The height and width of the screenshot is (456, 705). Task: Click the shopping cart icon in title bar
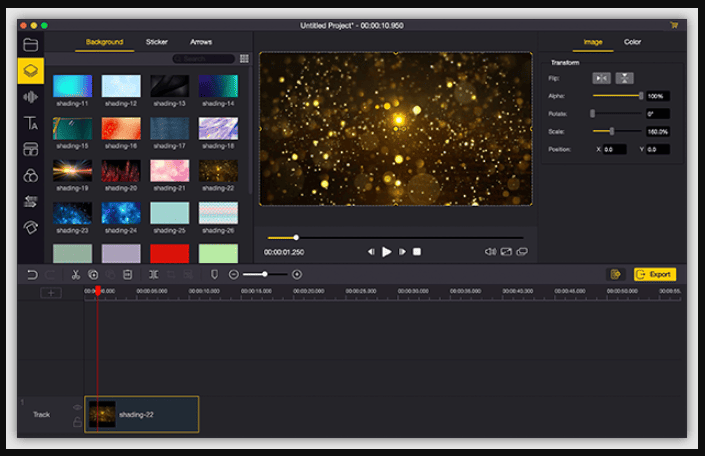click(x=674, y=25)
